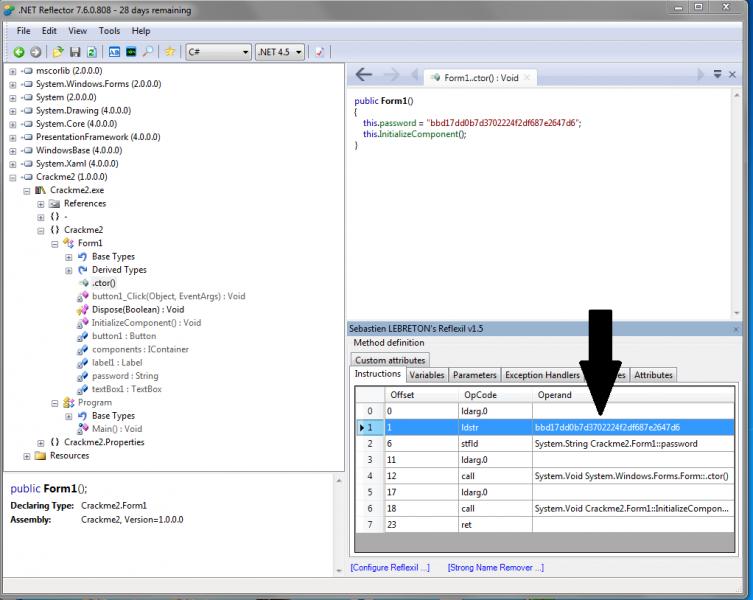This screenshot has height=600, width=753.
Task: Close the decompiler pane with the X
Action: click(732, 74)
